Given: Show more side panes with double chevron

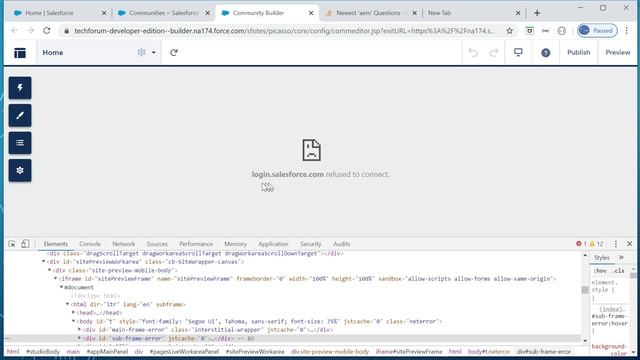Looking at the screenshot, I should [x=621, y=258].
